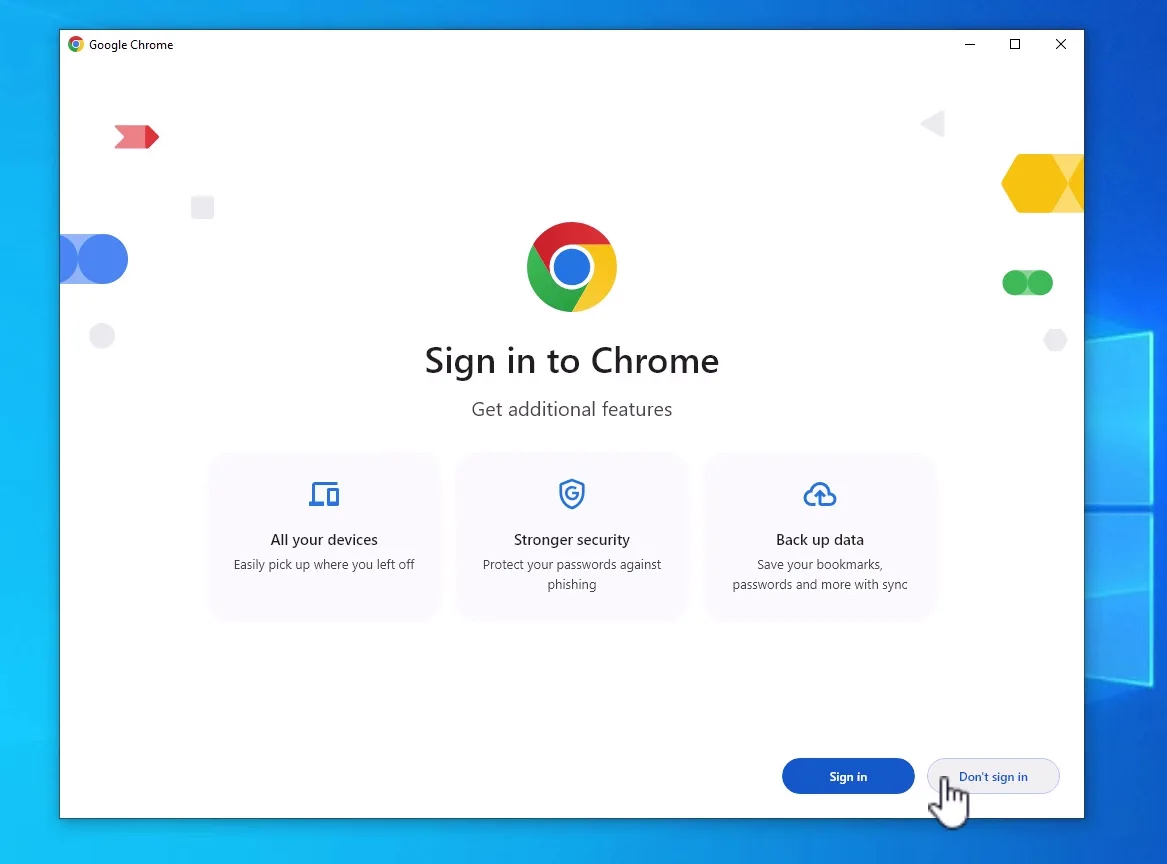Click 'Easily pick up where you left off' text
Screen dimensions: 1167x864
coord(324,565)
